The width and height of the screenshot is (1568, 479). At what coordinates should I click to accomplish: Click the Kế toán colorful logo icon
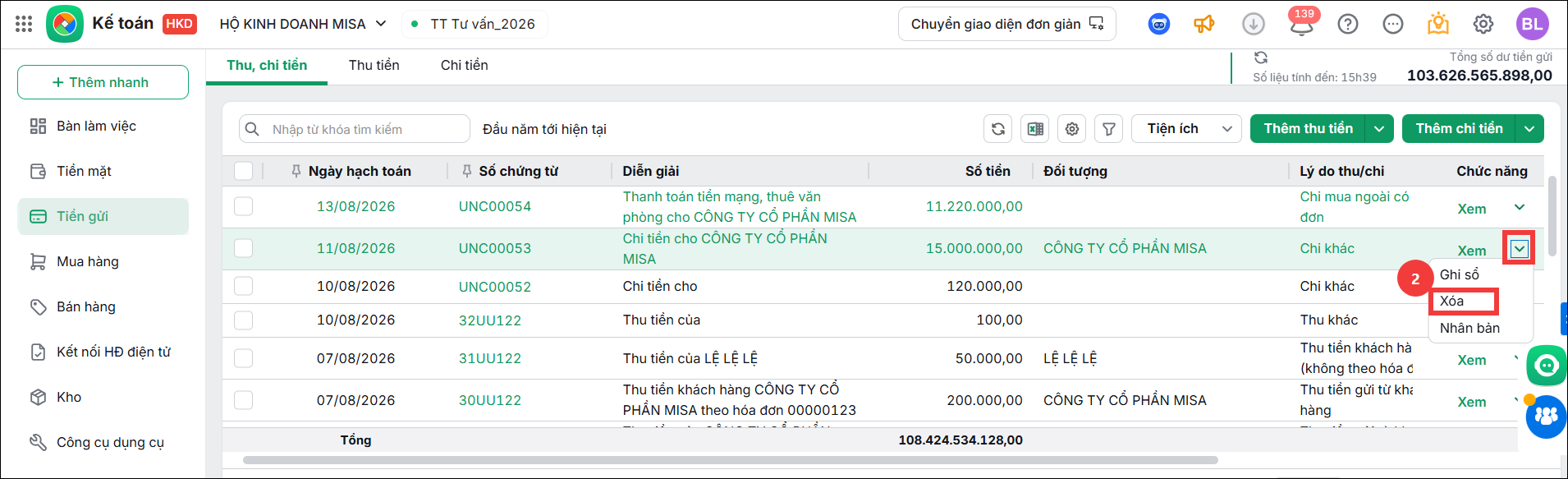click(65, 24)
